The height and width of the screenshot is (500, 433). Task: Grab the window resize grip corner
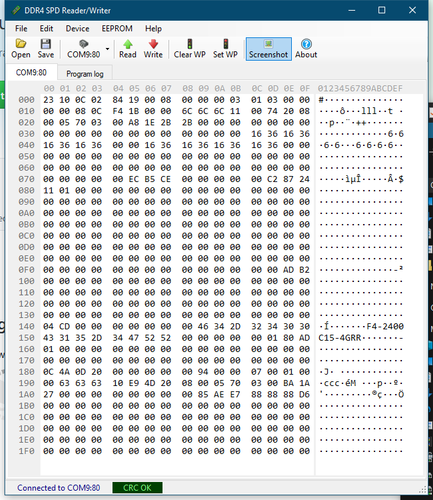point(423,490)
